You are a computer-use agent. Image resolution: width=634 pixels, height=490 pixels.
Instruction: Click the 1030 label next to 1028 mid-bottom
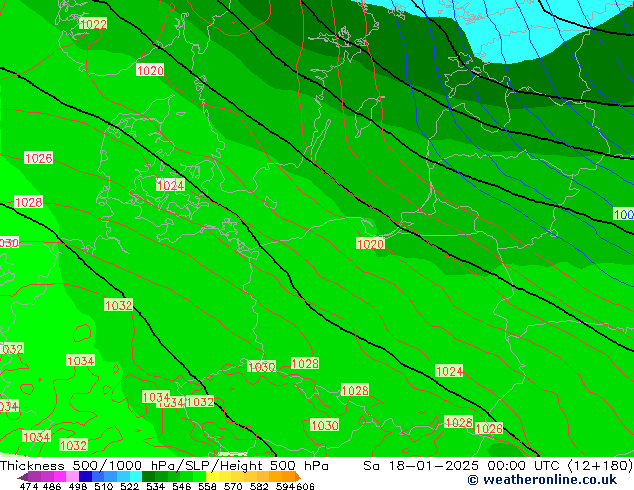click(x=261, y=367)
